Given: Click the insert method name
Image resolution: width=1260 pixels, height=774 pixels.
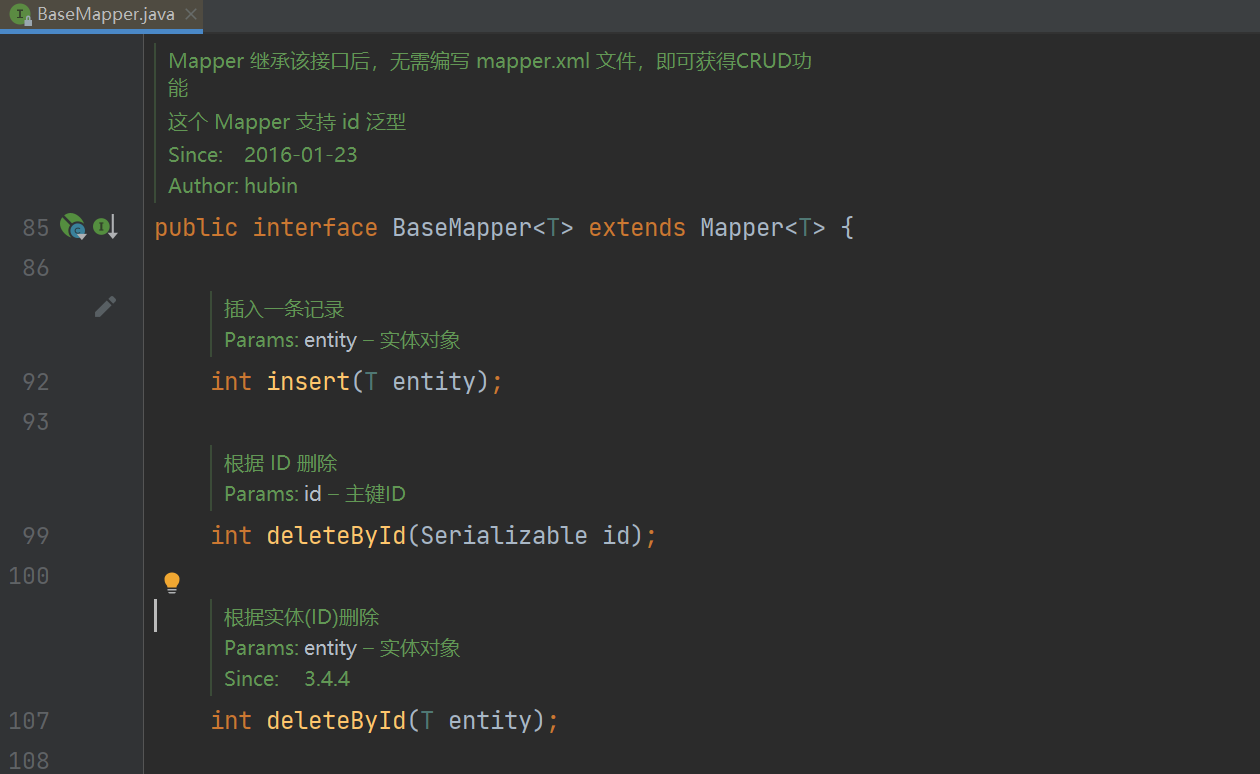Looking at the screenshot, I should click(308, 382).
